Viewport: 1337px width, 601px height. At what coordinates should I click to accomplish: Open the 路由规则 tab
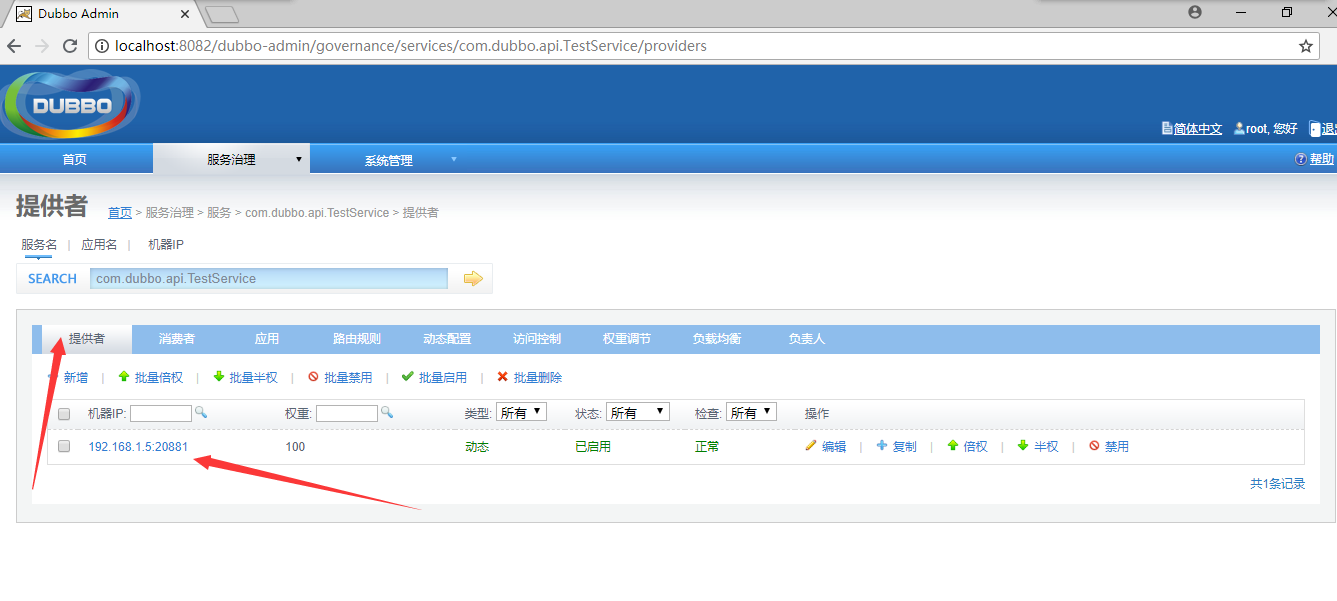pyautogui.click(x=357, y=339)
